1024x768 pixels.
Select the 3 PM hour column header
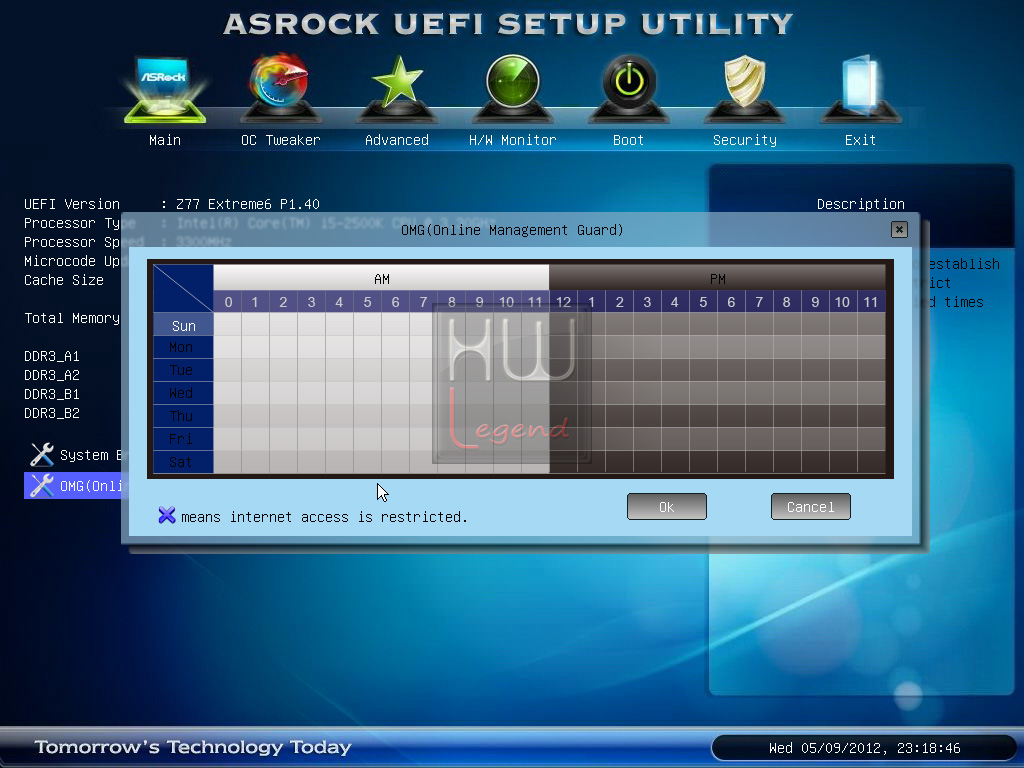[x=647, y=302]
